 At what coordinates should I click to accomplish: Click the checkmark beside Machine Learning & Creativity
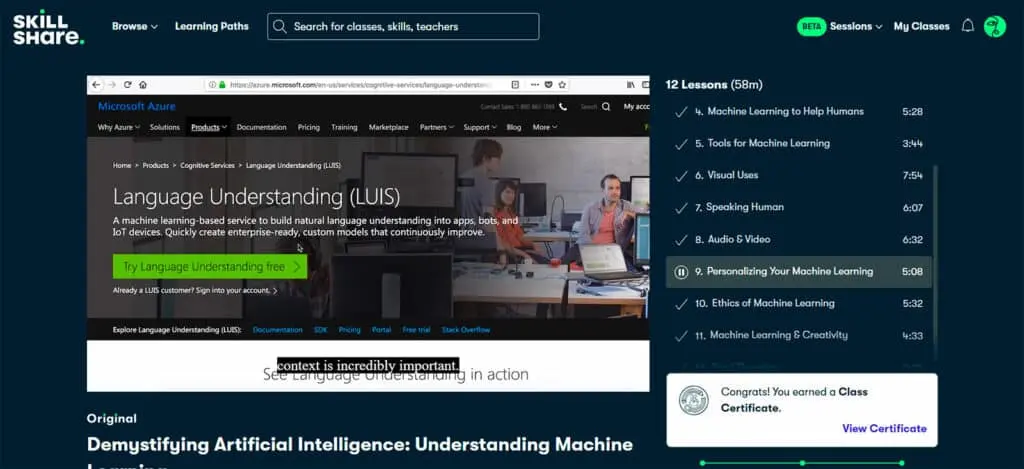point(681,336)
